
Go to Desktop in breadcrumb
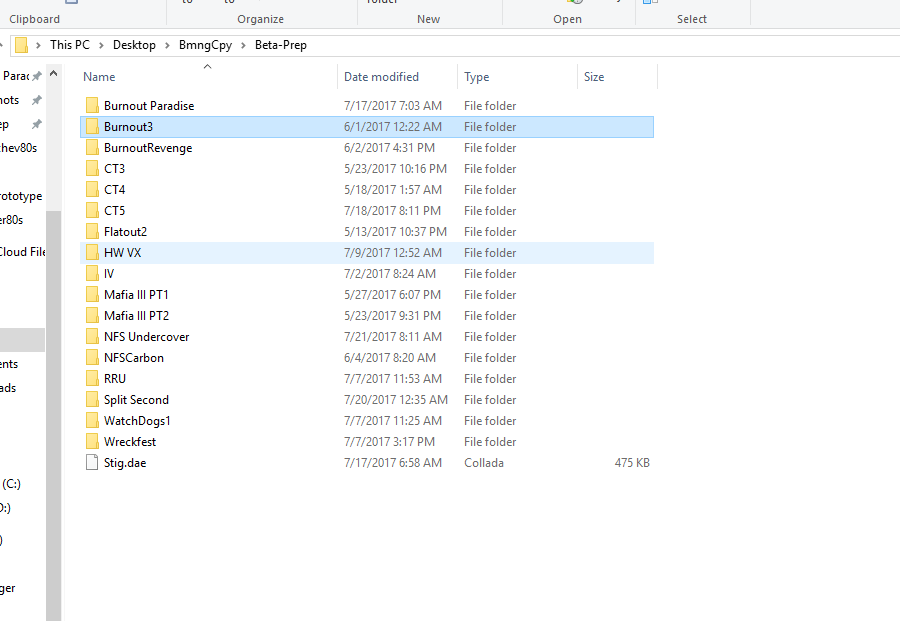134,45
